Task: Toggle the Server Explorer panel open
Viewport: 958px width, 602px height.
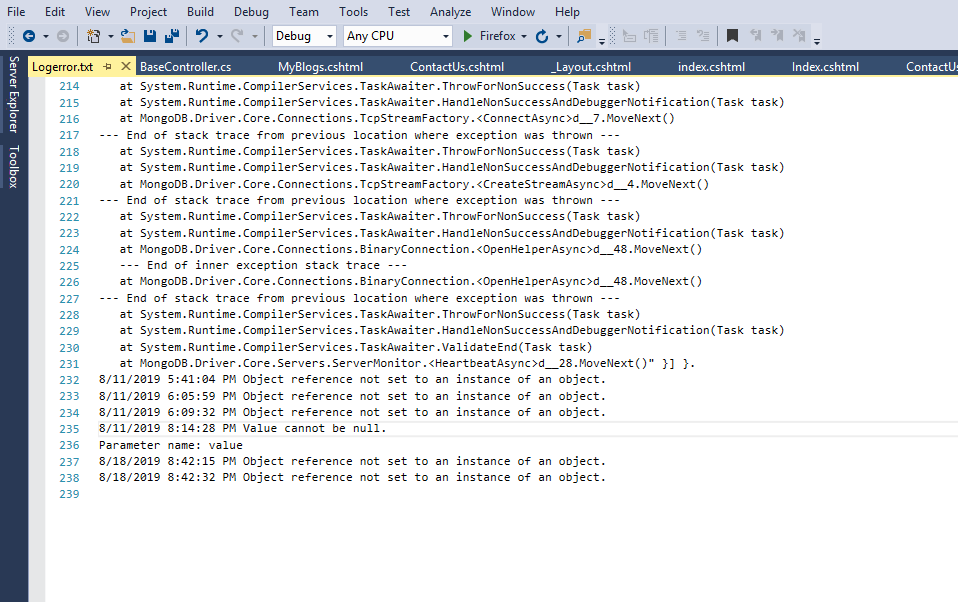Action: (x=11, y=95)
